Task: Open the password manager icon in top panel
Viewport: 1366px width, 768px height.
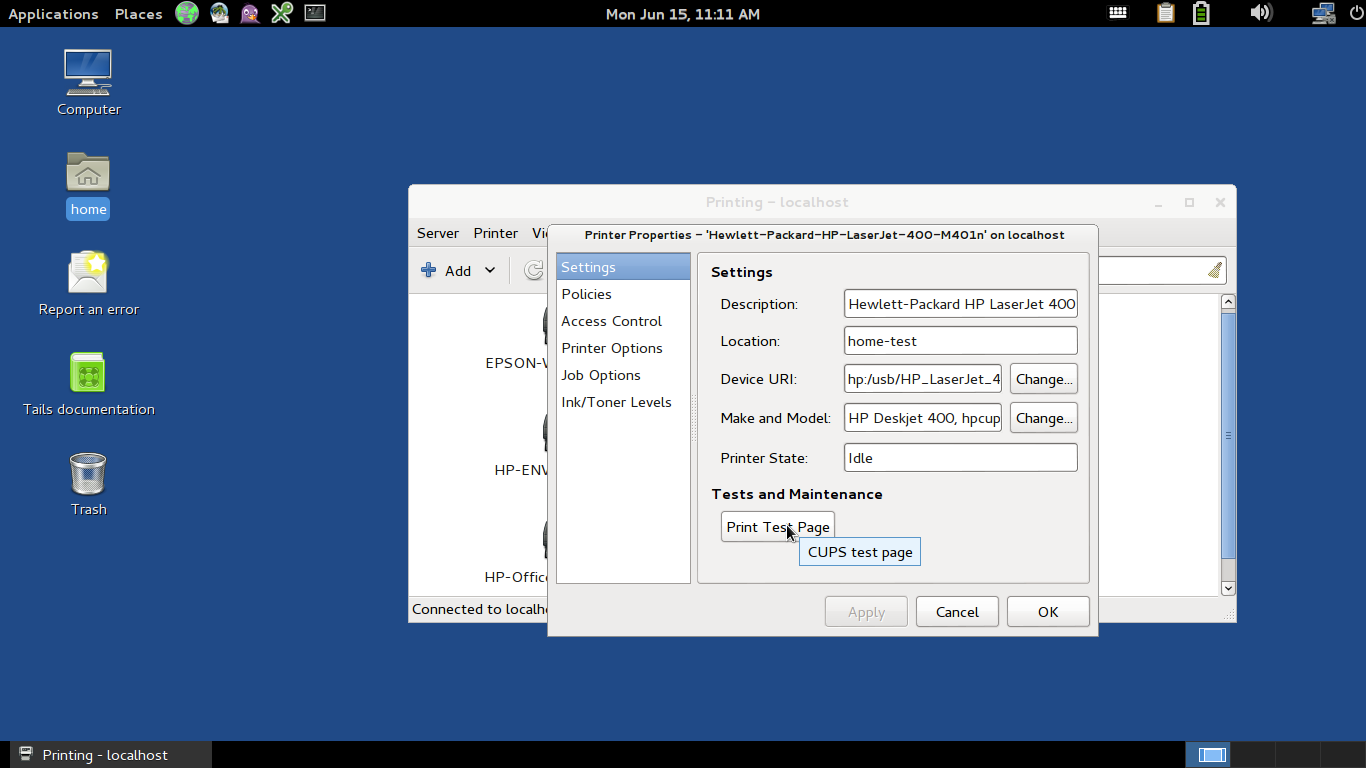Action: click(282, 13)
